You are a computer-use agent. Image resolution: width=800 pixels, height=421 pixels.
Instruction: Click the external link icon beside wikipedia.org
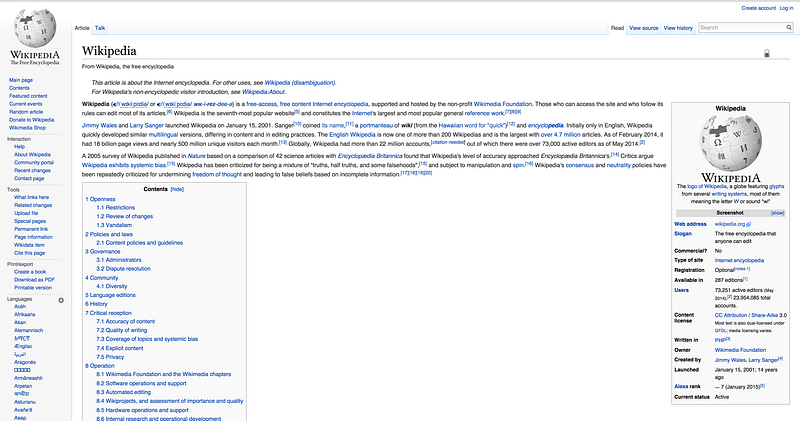coord(748,225)
